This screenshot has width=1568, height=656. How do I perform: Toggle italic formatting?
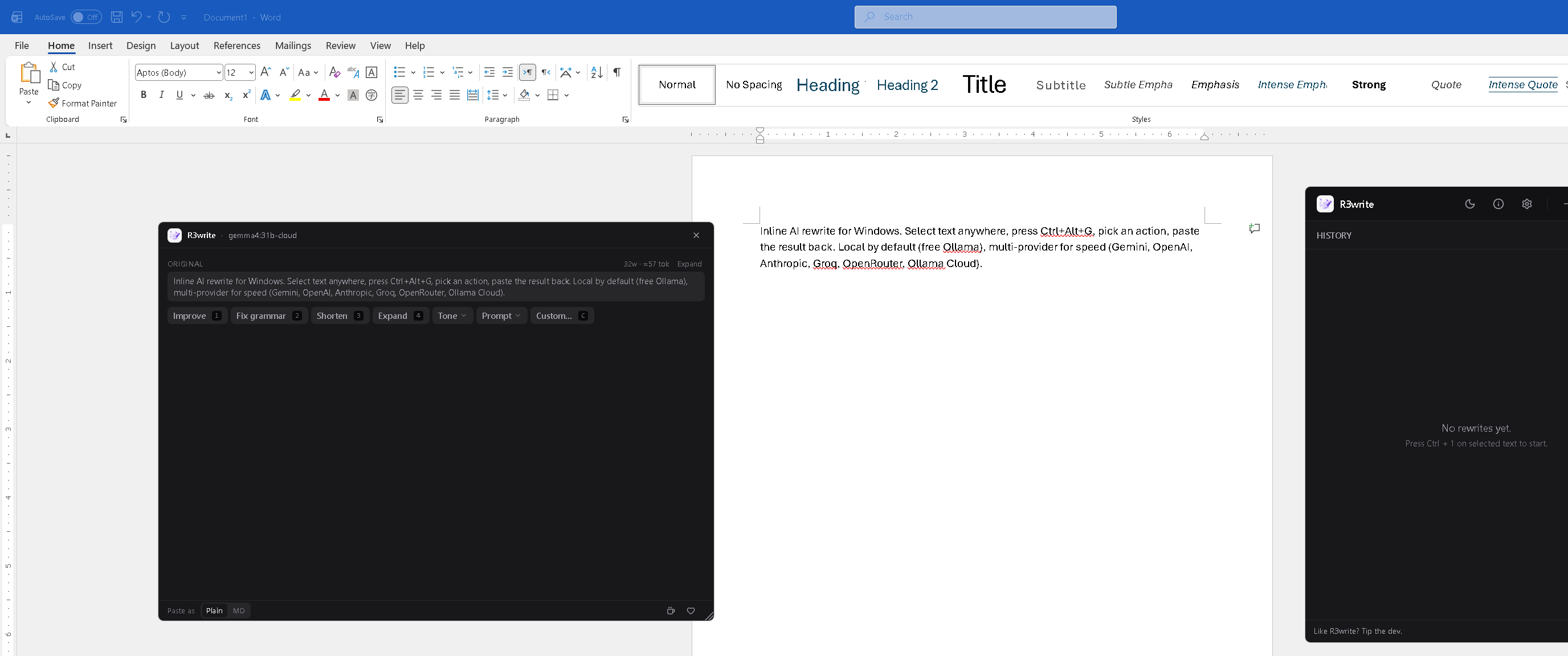161,95
